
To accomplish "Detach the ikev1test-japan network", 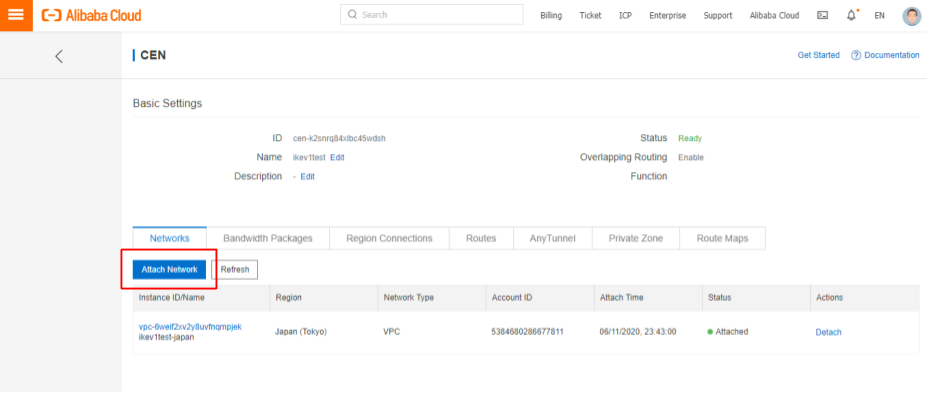I will coord(828,333).
